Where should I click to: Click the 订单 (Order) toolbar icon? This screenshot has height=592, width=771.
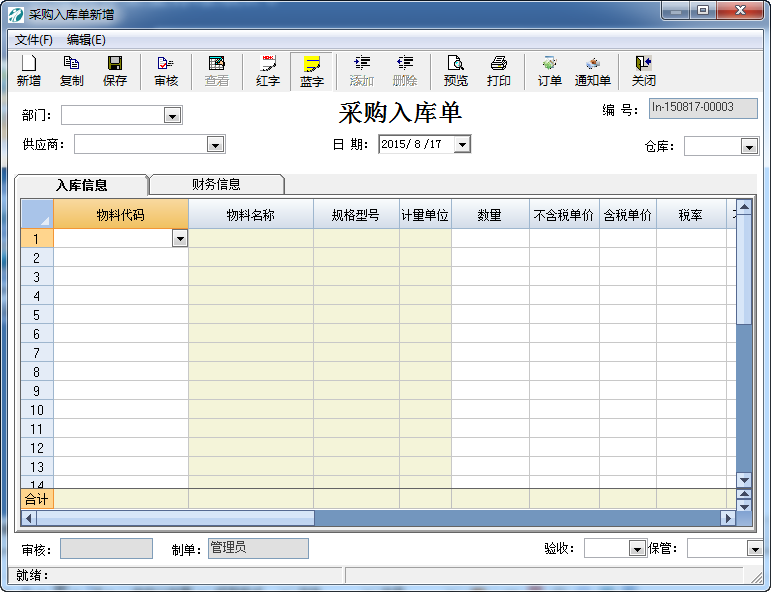coord(549,71)
